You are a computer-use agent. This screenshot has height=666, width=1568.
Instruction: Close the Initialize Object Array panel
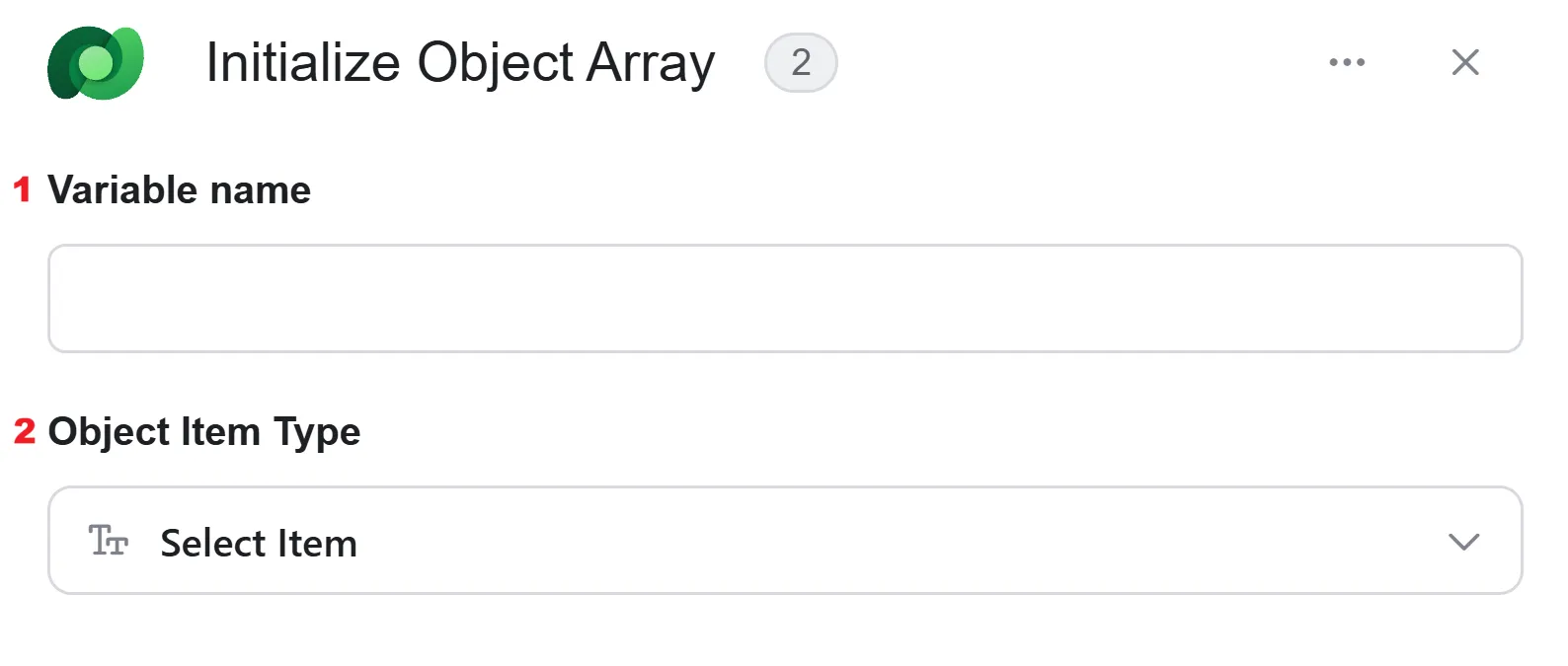1465,62
